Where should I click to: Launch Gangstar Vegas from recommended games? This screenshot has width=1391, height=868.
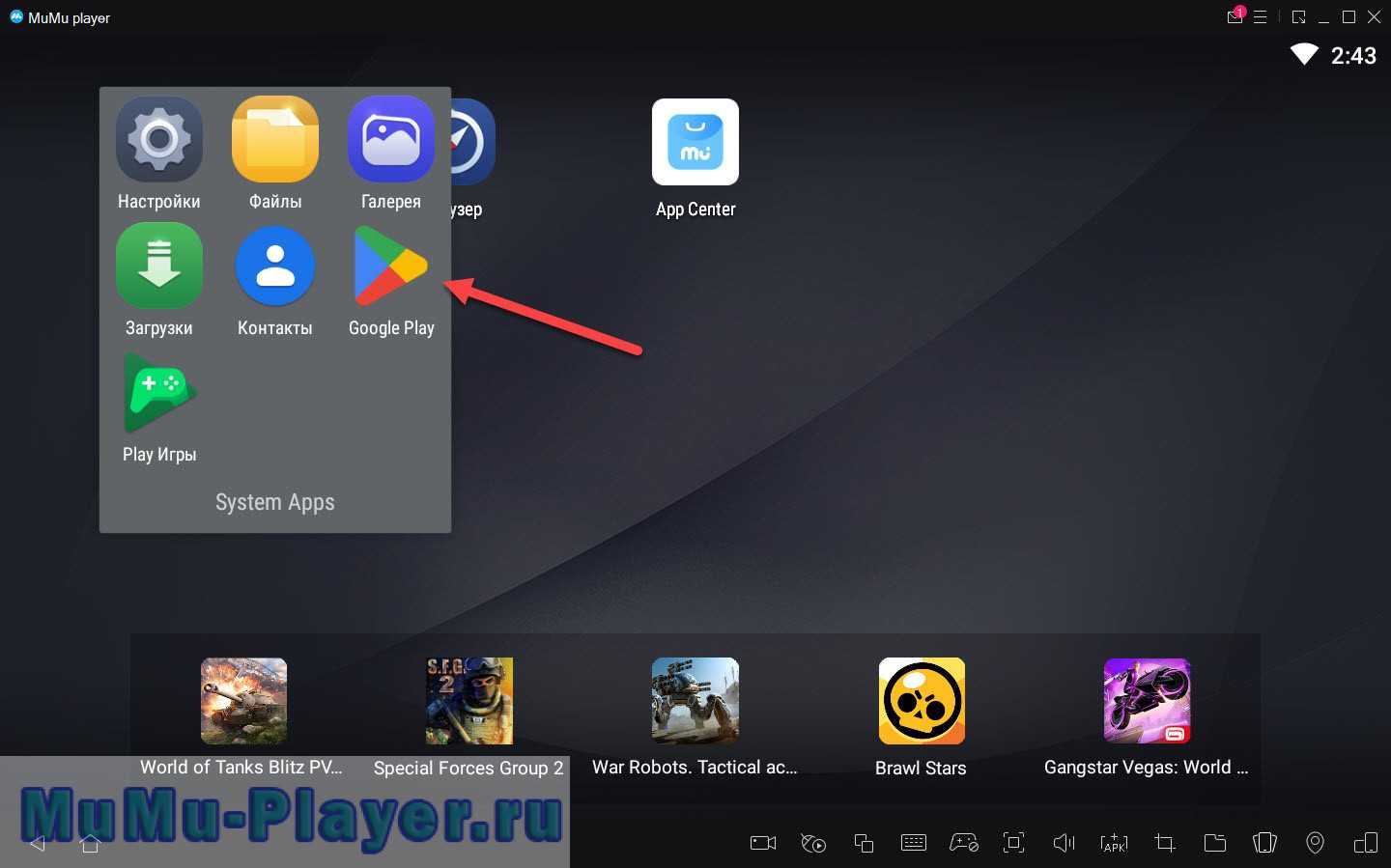(x=1147, y=701)
